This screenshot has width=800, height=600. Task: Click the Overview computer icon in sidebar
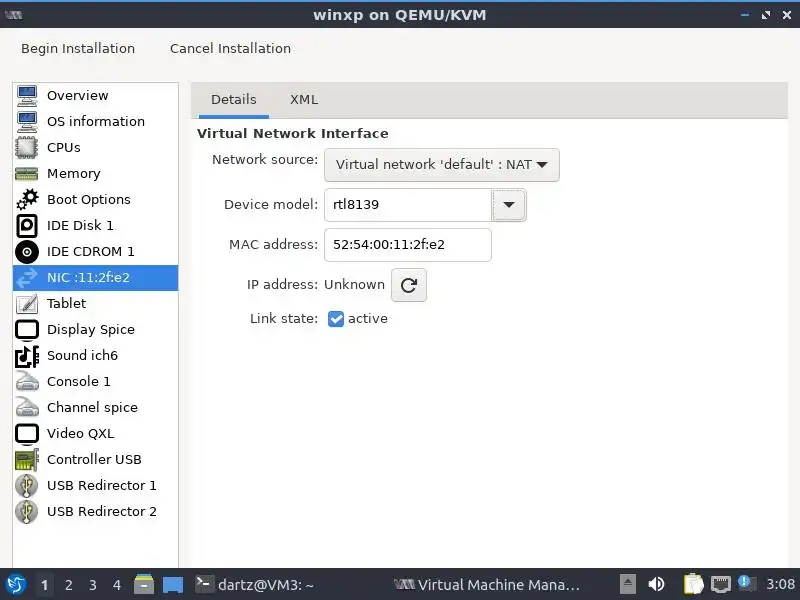pyautogui.click(x=27, y=95)
